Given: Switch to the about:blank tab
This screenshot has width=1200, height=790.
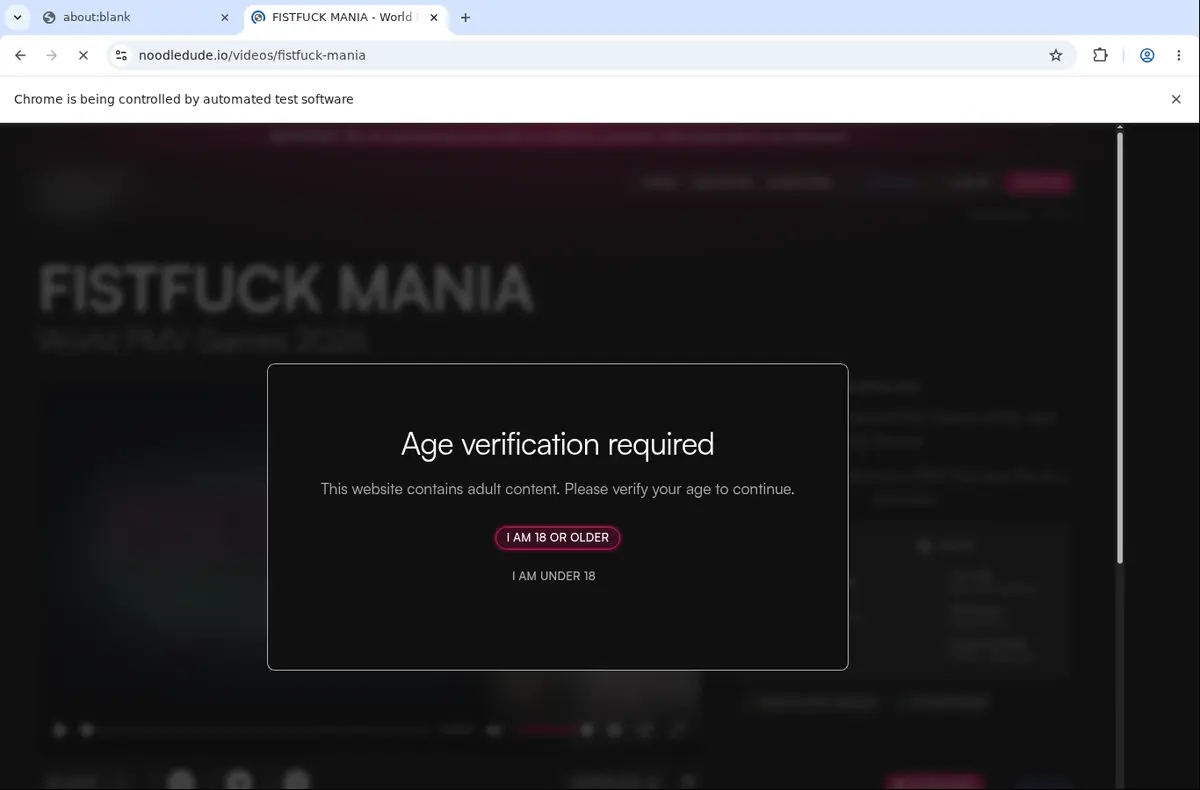Looking at the screenshot, I should [135, 17].
